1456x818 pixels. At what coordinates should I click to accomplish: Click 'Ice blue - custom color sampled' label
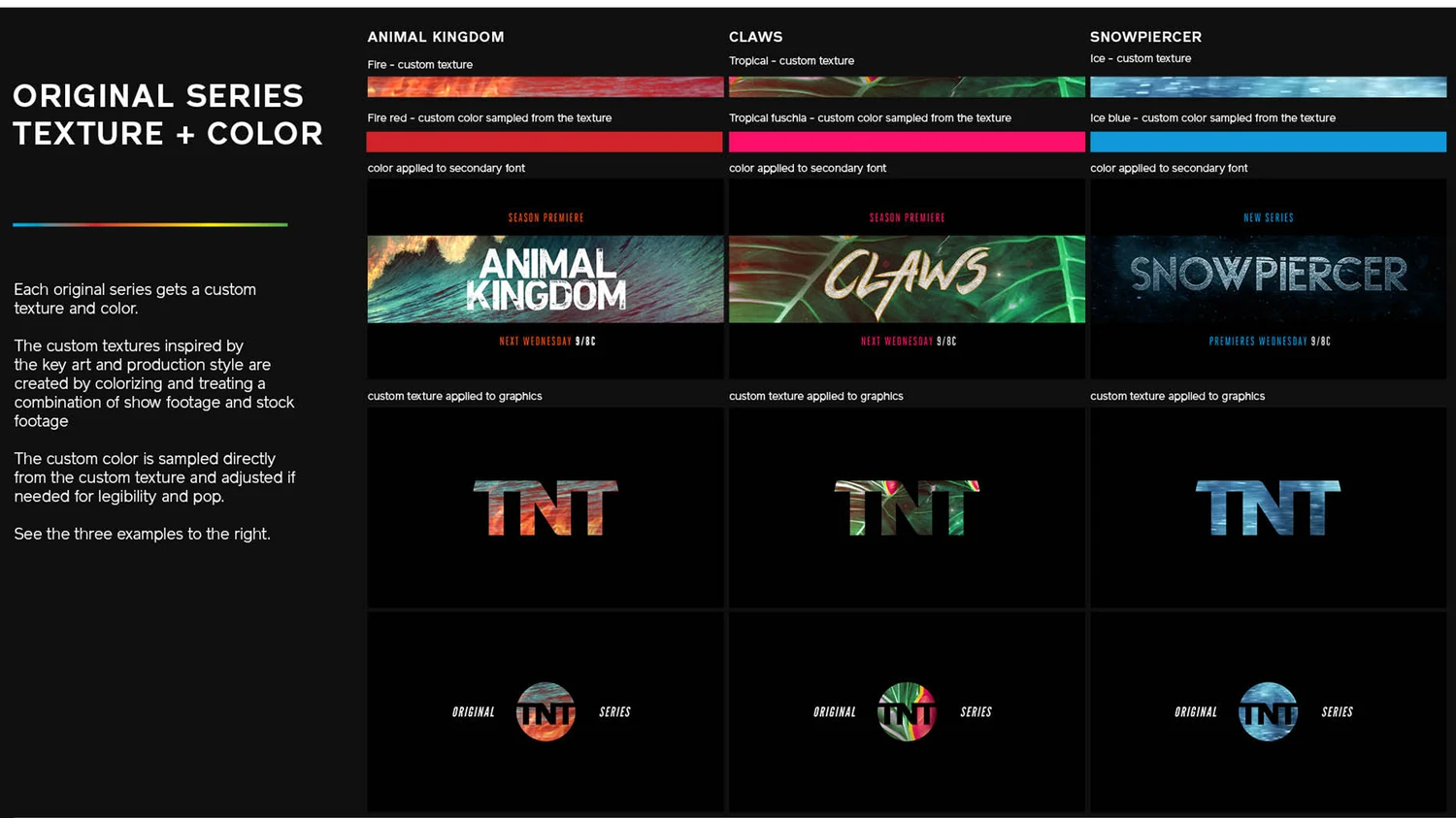pyautogui.click(x=1212, y=118)
